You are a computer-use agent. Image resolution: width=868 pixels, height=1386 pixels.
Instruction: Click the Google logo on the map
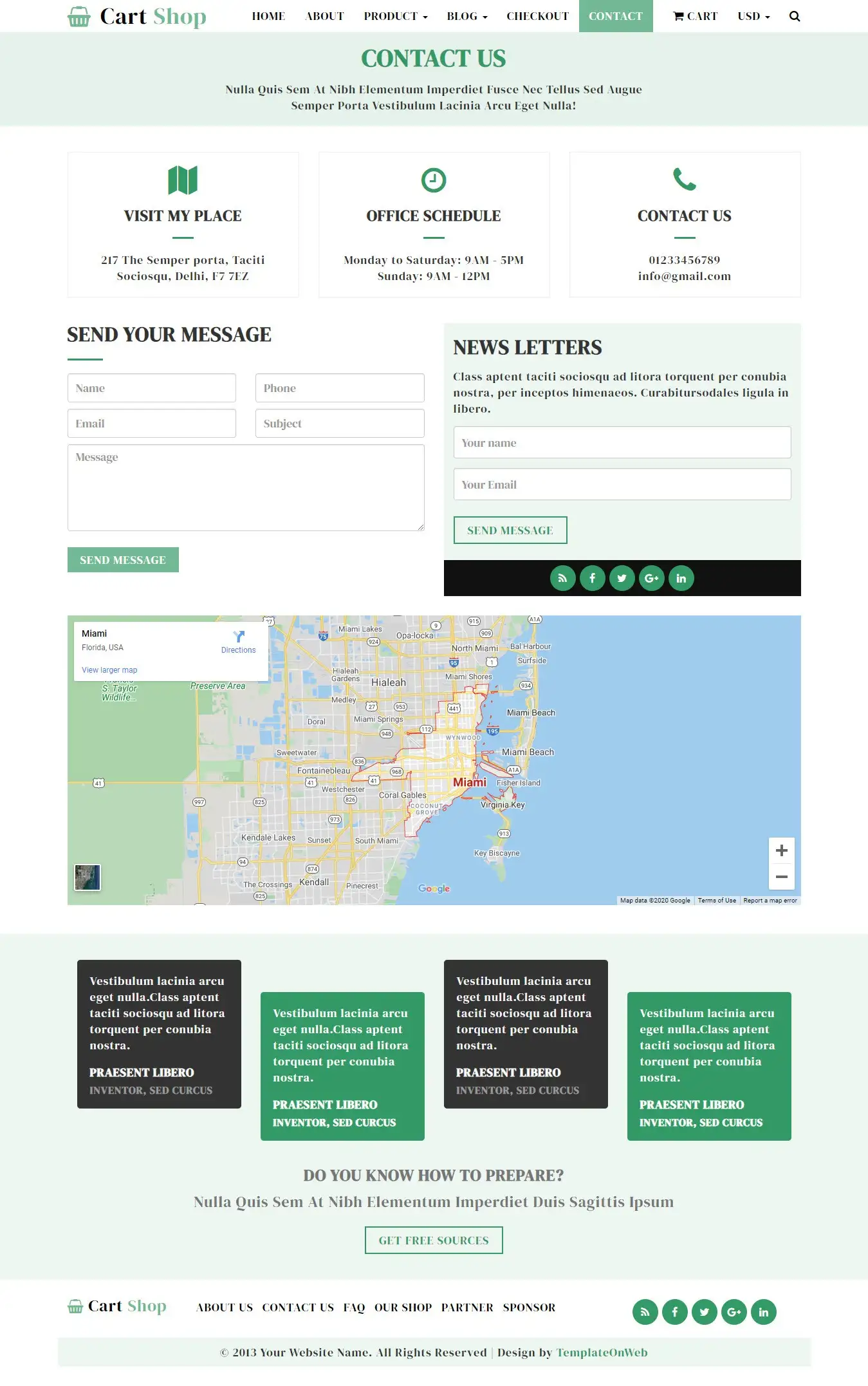point(434,888)
